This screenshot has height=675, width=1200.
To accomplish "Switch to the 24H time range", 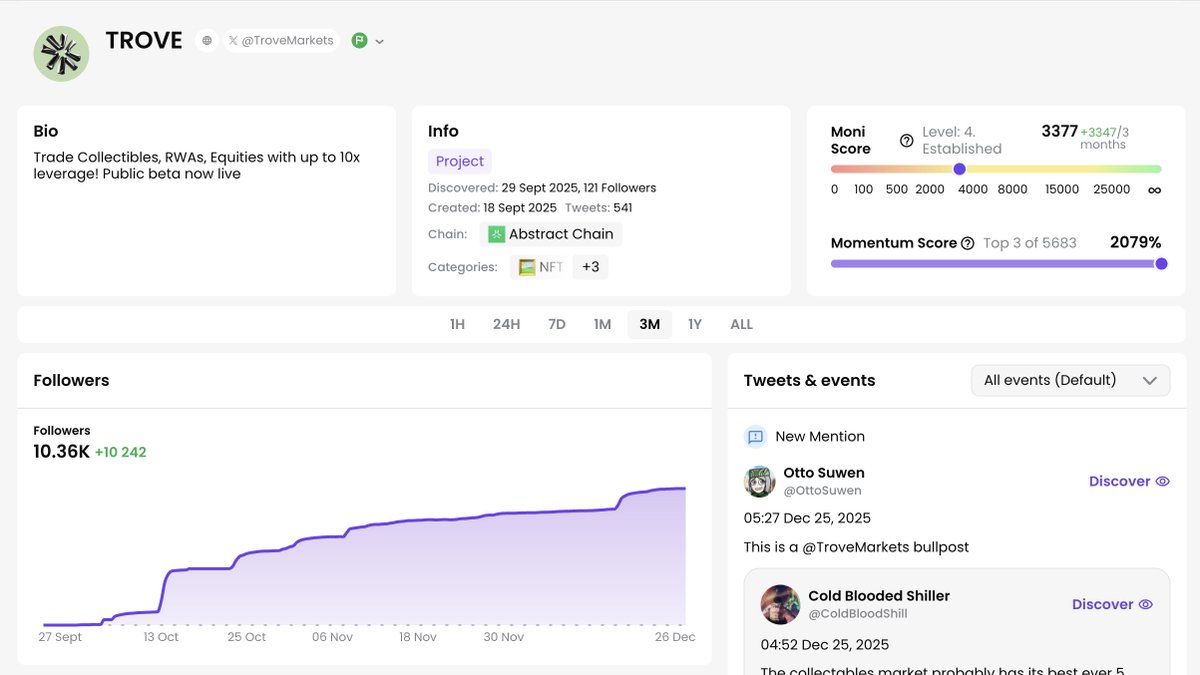I will pos(506,324).
